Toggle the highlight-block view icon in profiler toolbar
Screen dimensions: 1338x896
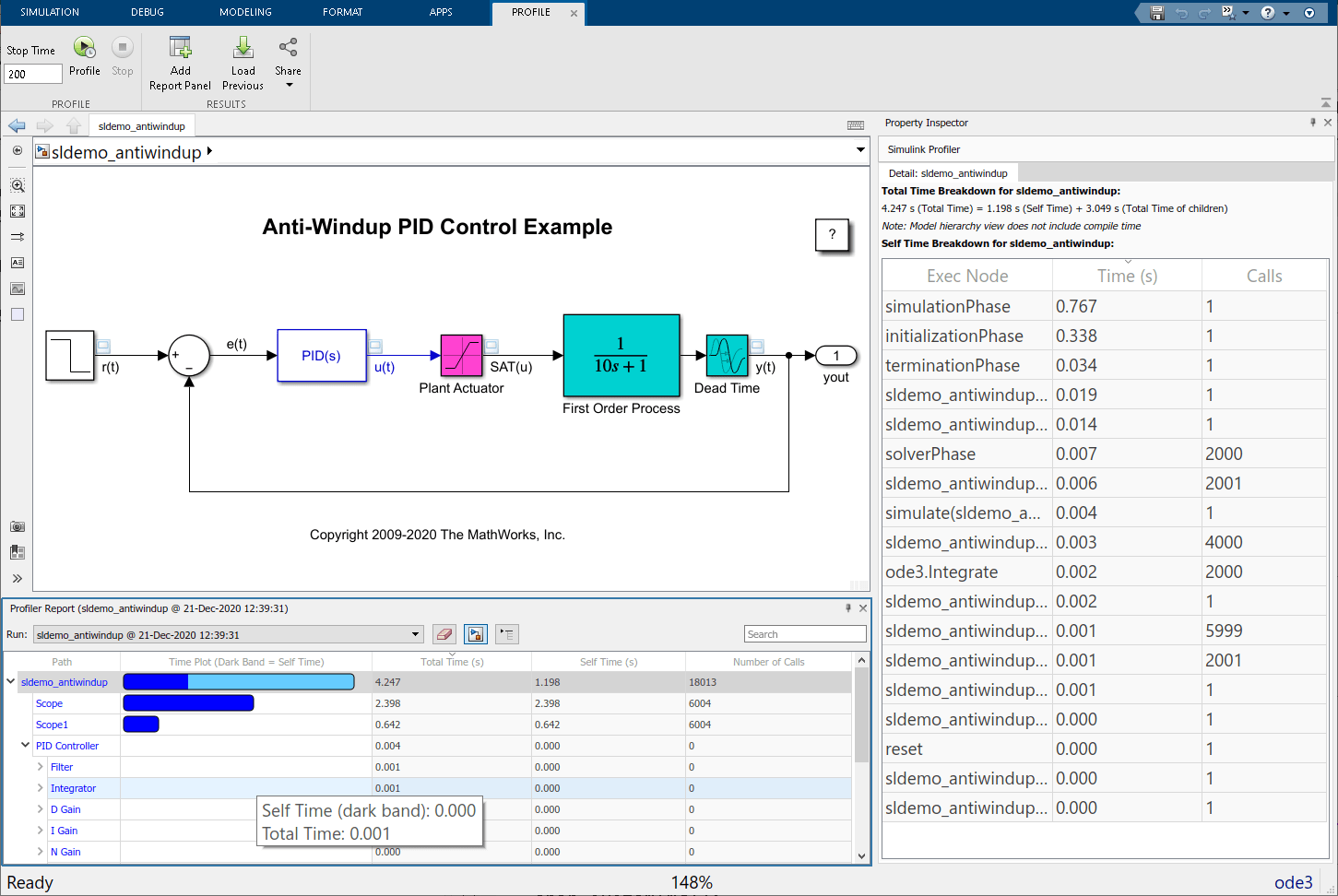click(475, 633)
